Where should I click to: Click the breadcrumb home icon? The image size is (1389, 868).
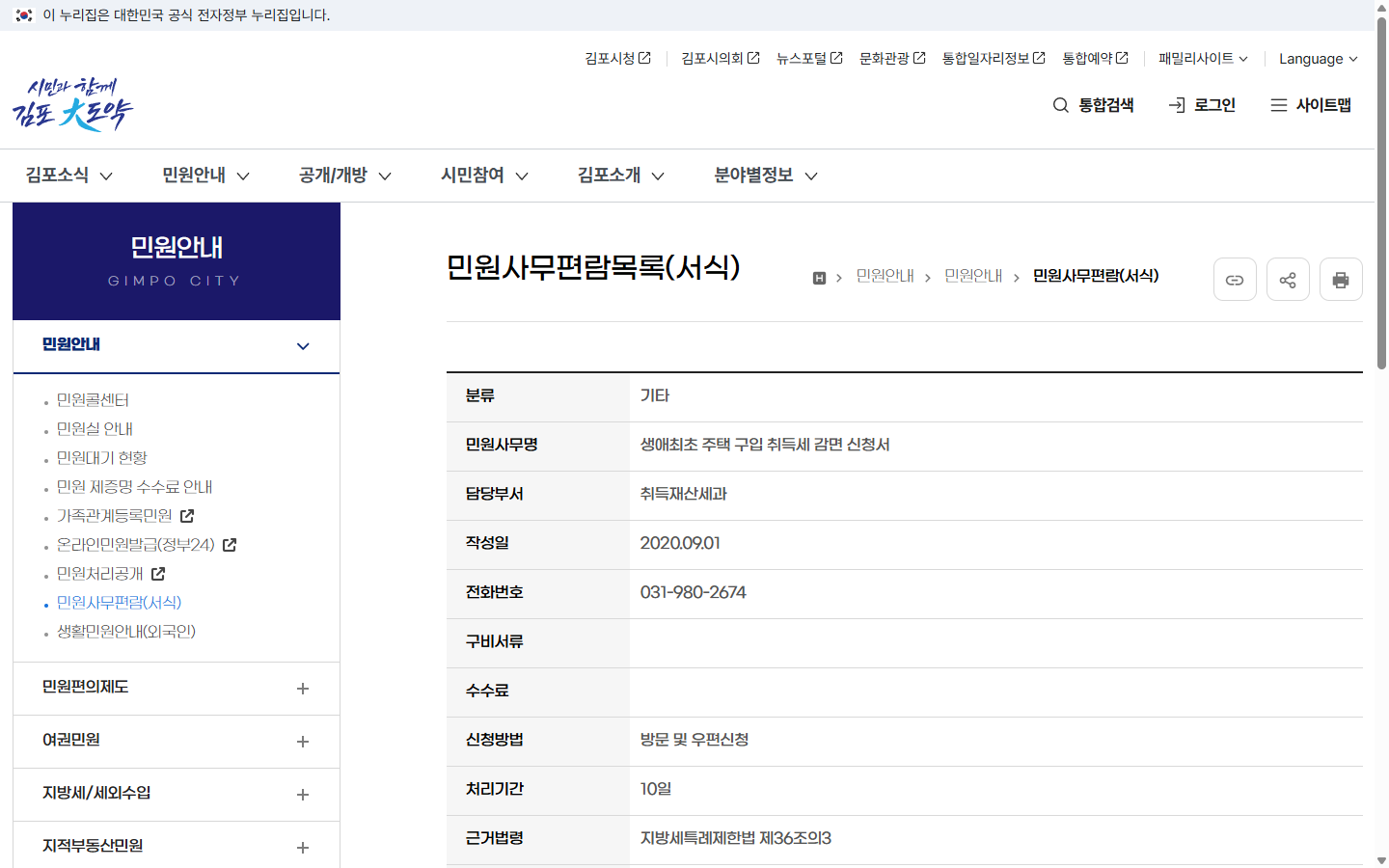tap(819, 278)
